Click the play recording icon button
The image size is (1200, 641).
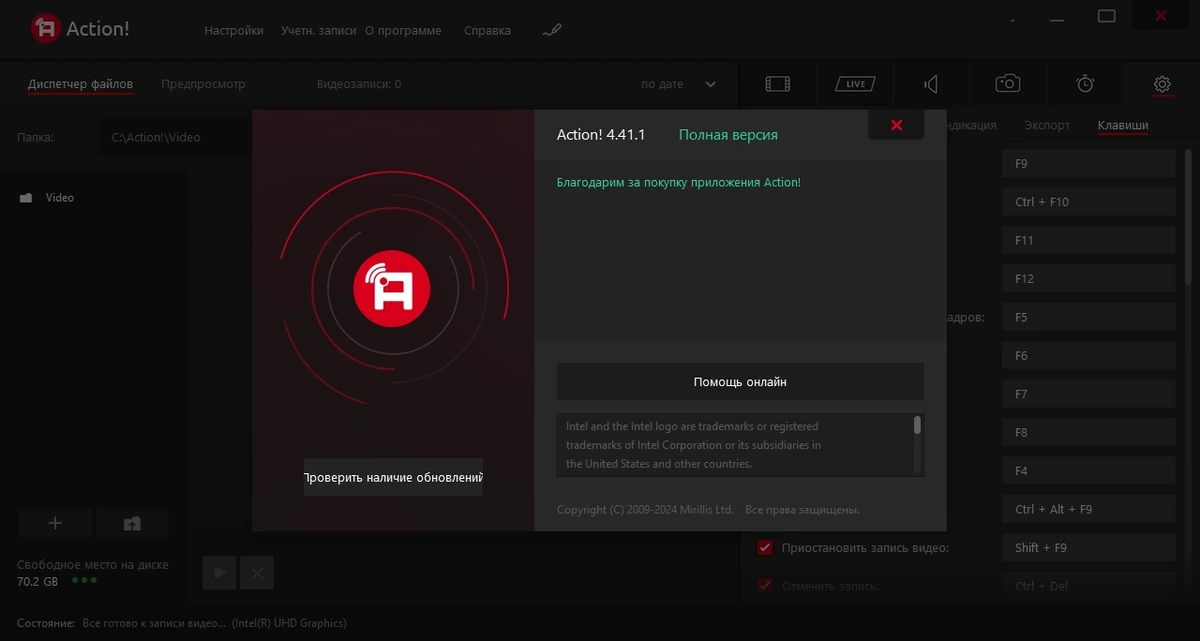(x=219, y=573)
